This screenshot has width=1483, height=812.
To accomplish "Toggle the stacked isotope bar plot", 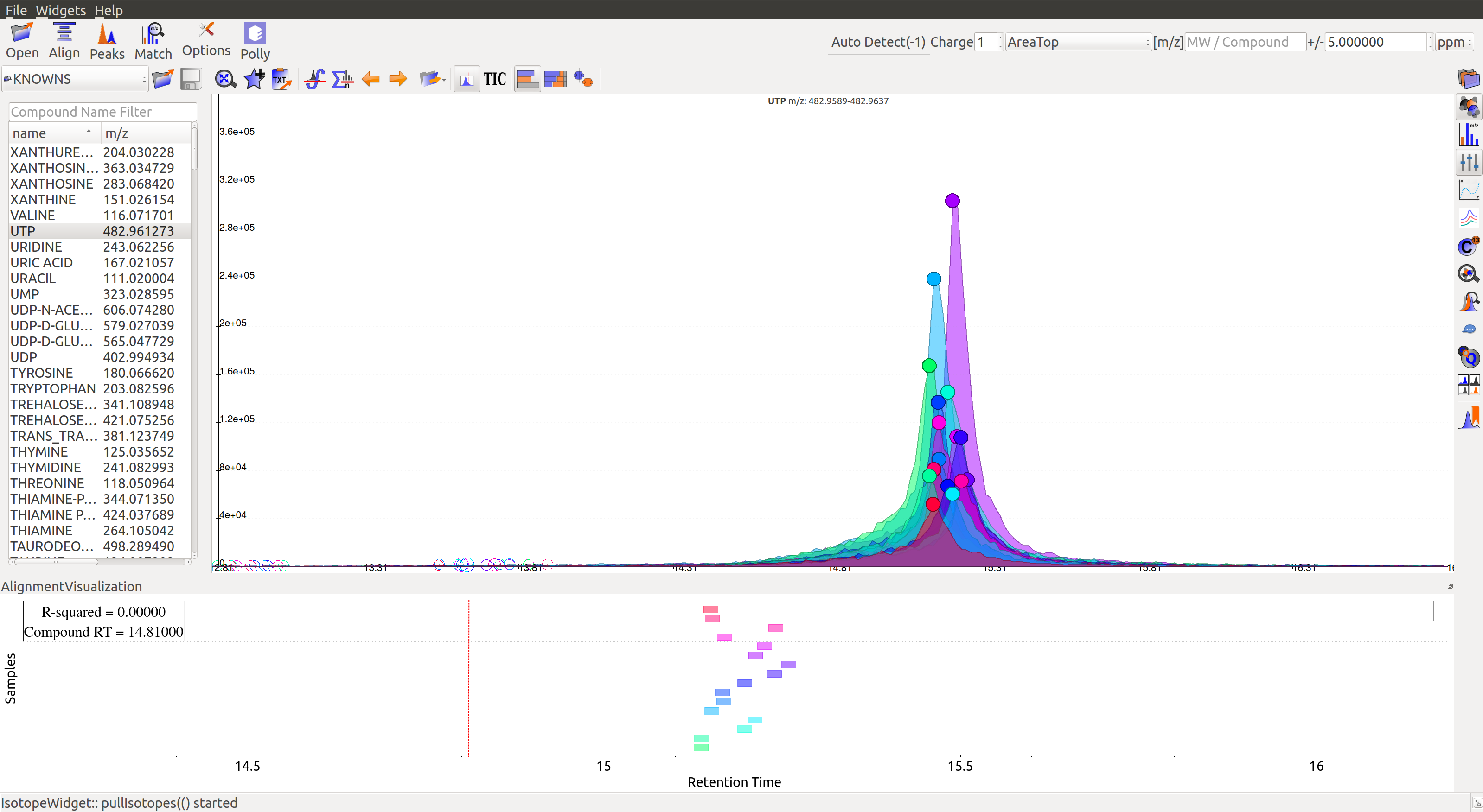I will coord(555,79).
